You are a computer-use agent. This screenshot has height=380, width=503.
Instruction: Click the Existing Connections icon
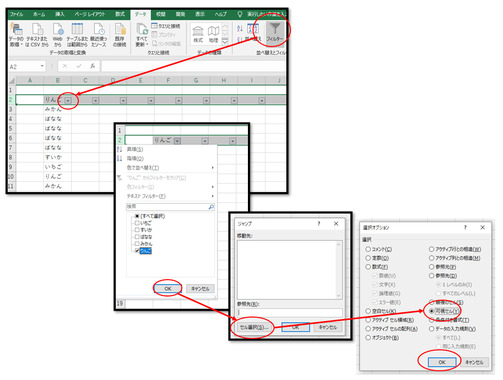coord(120,29)
